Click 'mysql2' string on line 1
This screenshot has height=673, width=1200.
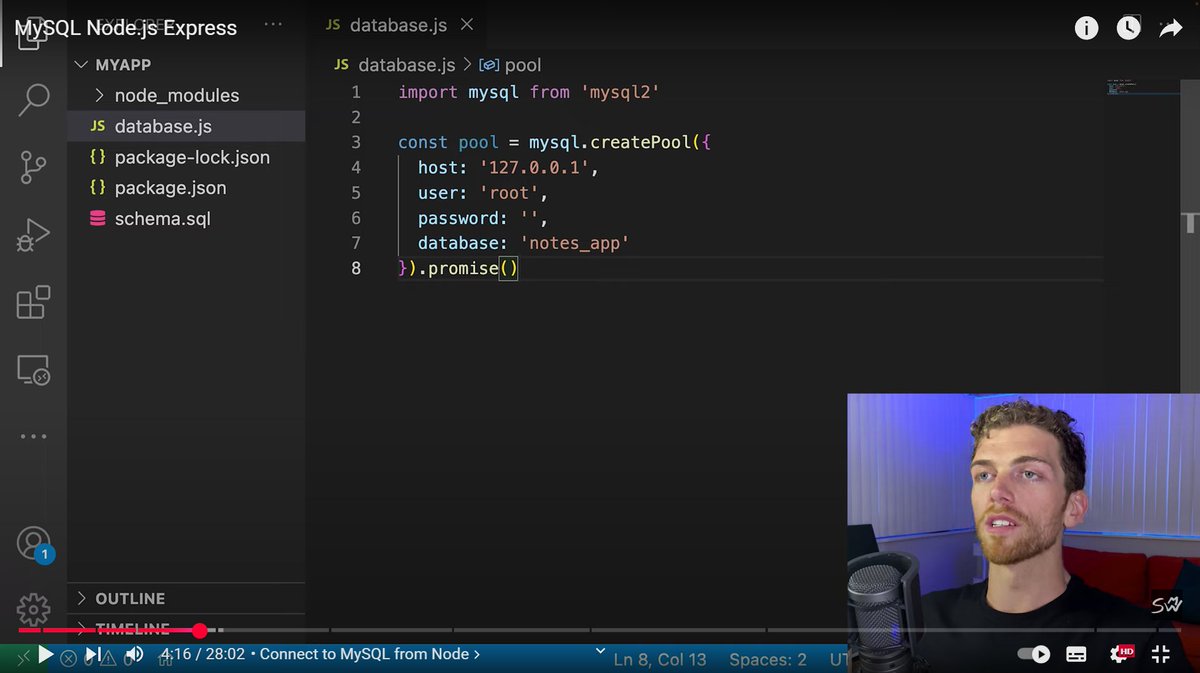point(620,92)
